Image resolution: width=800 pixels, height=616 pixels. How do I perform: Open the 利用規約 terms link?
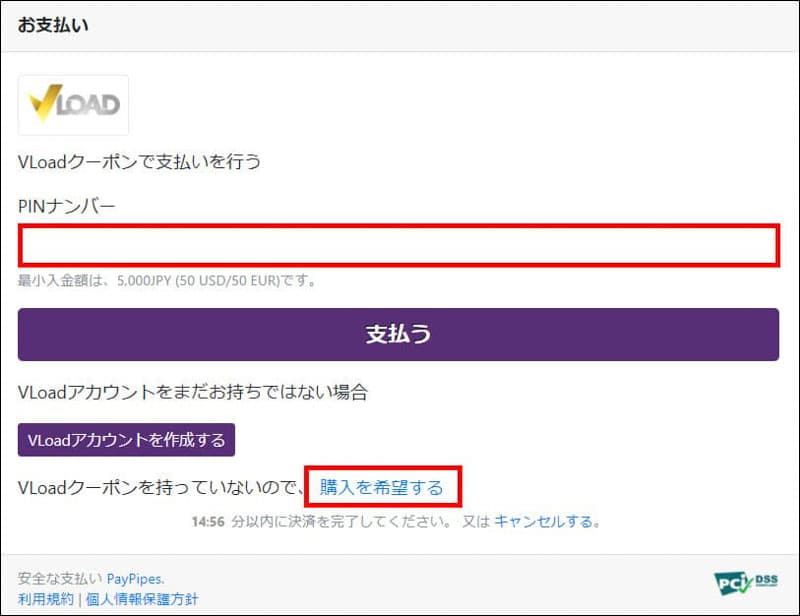(x=45, y=599)
